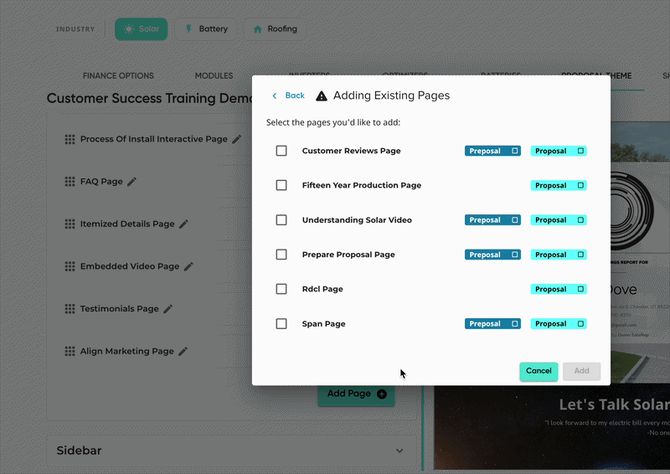This screenshot has width=670, height=474.
Task: Check the Understanding Solar Video checkbox
Action: pos(281,220)
